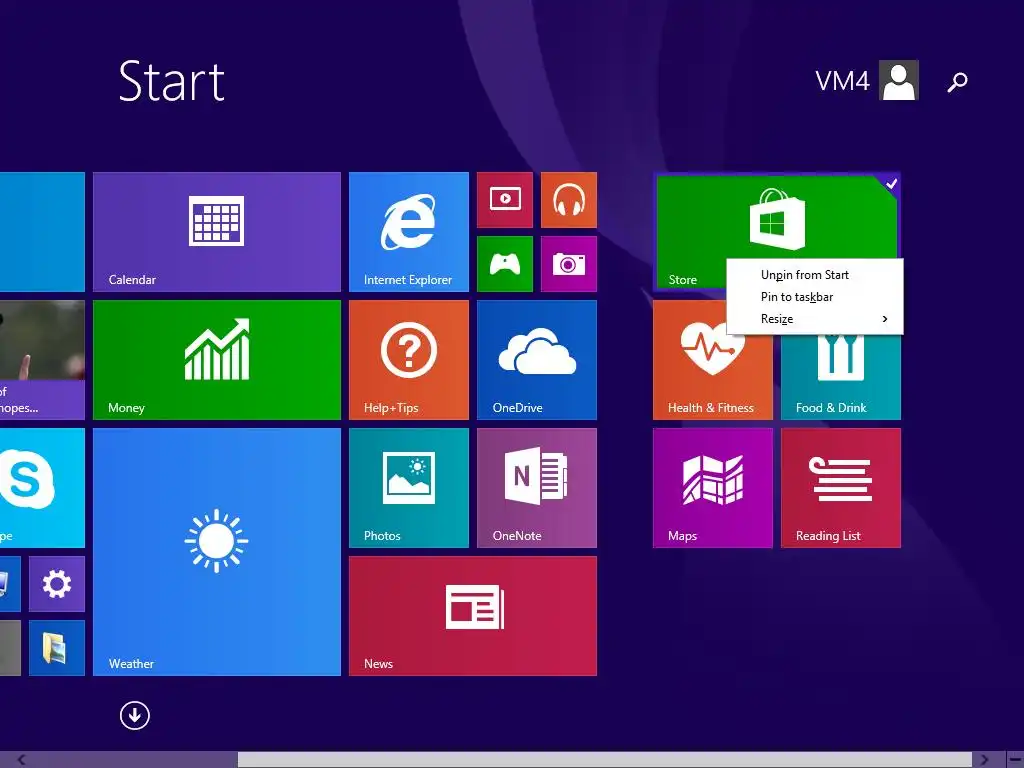This screenshot has height=768, width=1024.
Task: Open the Camera tile
Action: coord(569,264)
